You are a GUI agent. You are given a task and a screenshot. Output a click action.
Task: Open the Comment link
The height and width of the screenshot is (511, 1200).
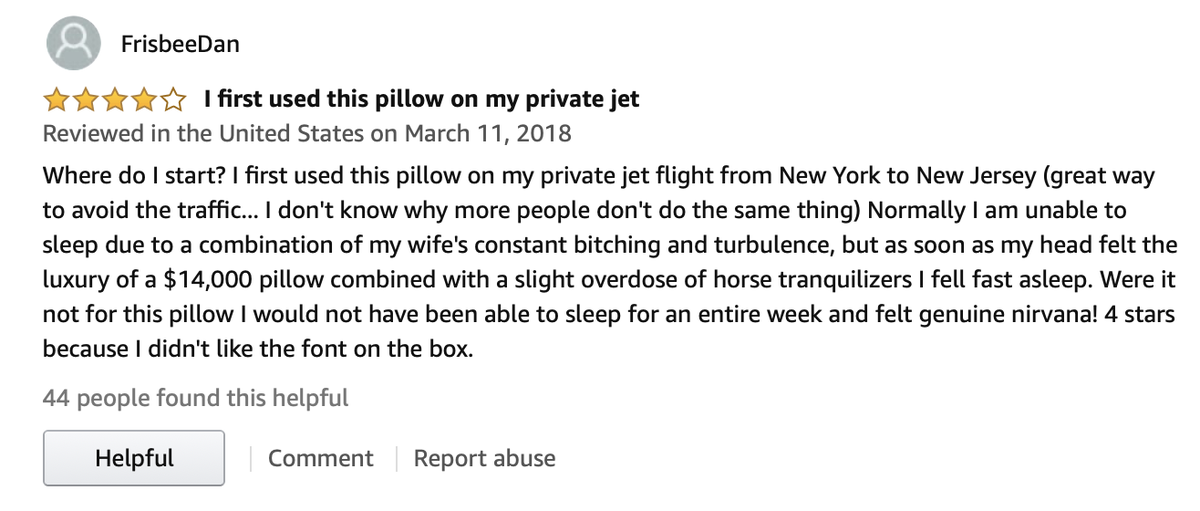320,458
